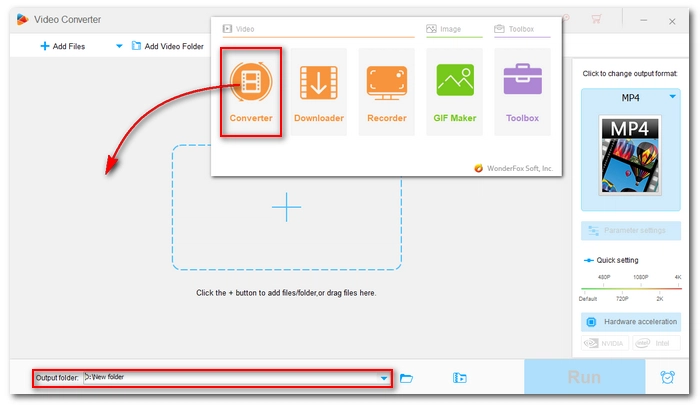Open the GIF Maker module
Screen dimensions: 700x405
click(x=454, y=92)
